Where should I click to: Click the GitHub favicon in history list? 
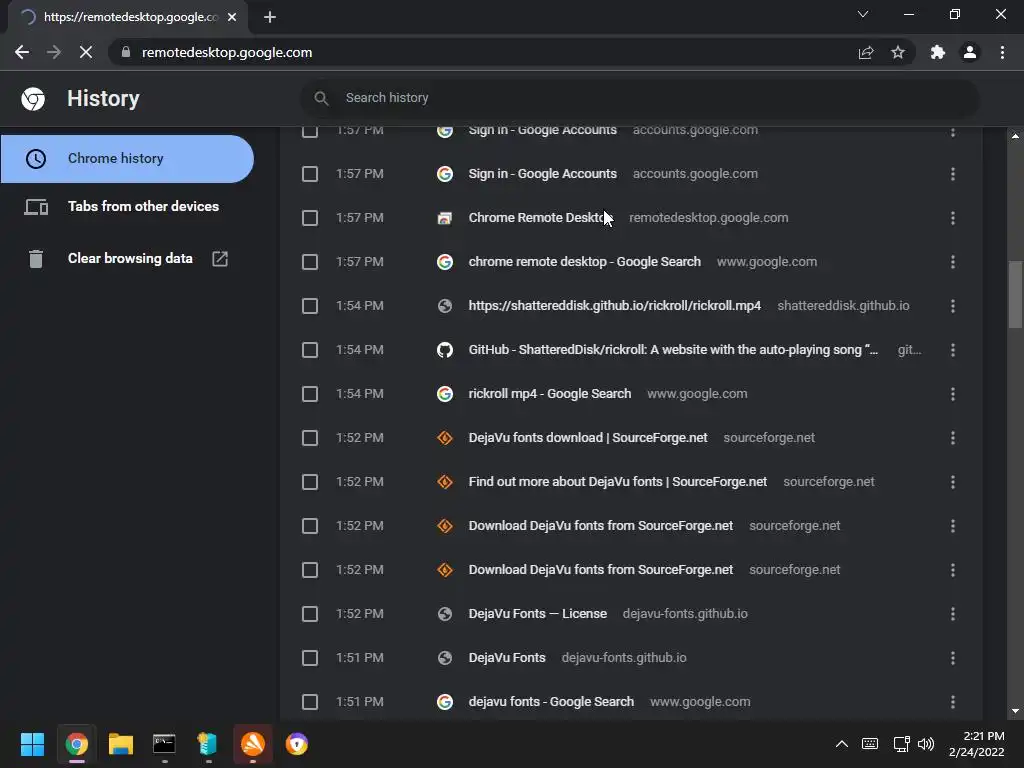click(445, 350)
